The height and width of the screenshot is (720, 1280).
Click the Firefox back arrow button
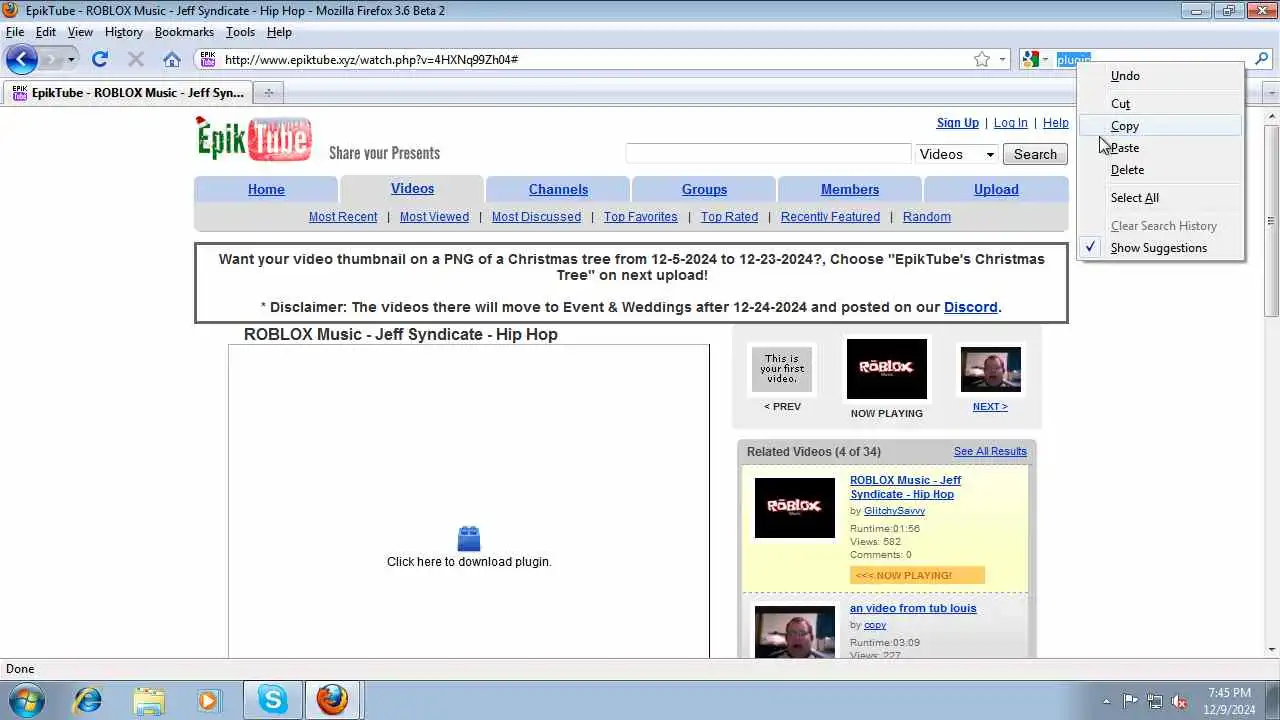21,59
